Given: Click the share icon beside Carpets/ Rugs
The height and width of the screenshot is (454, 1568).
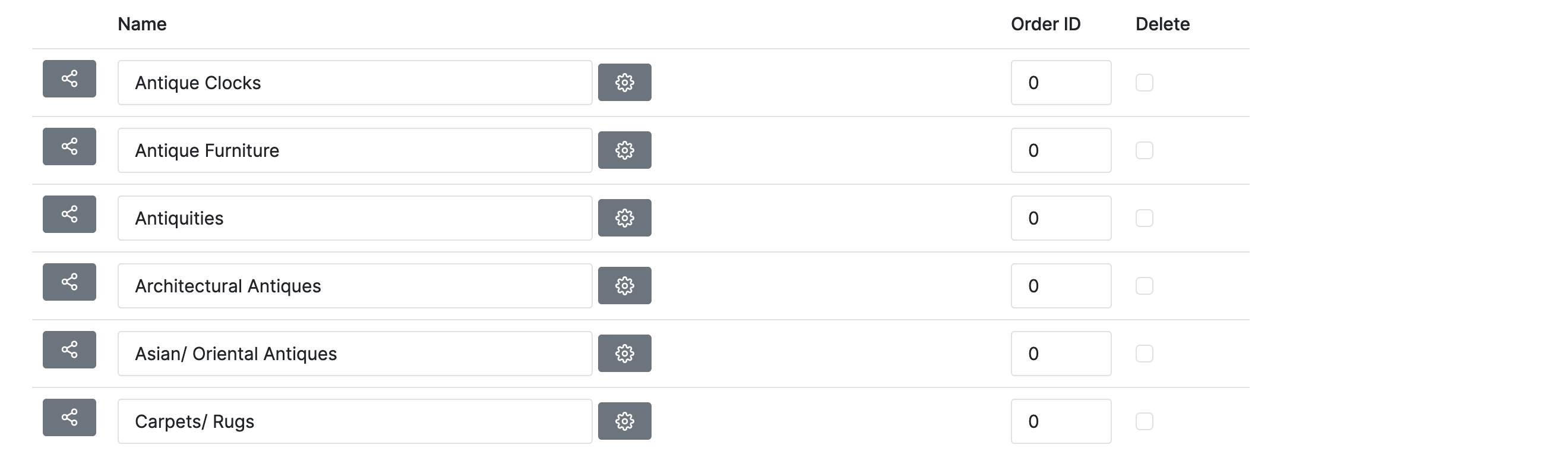Looking at the screenshot, I should click(69, 417).
